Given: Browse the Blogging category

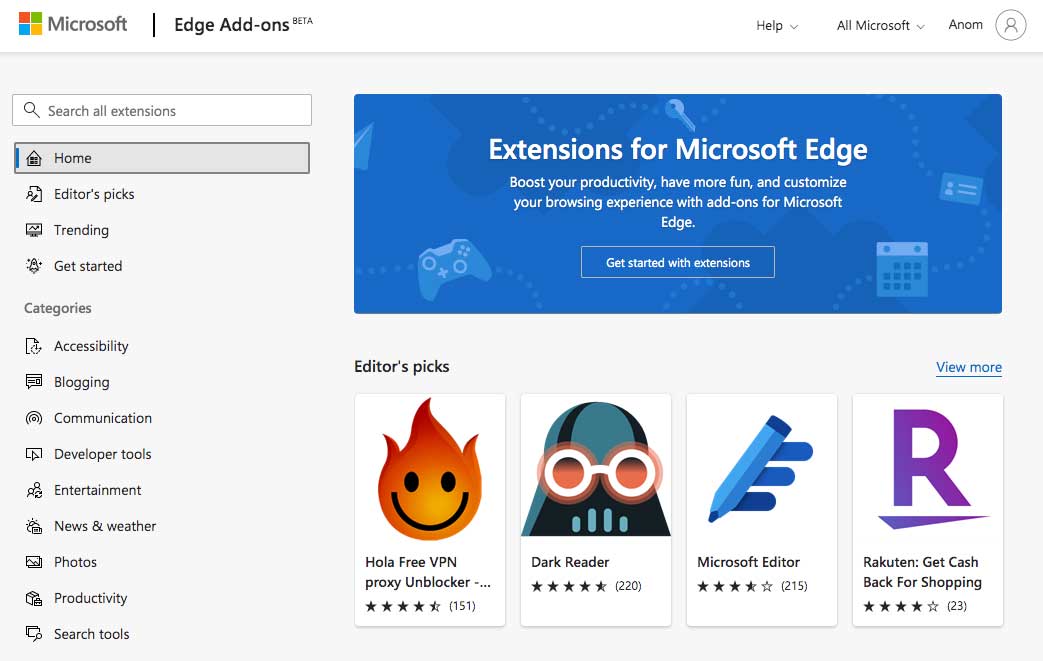Looking at the screenshot, I should [82, 382].
